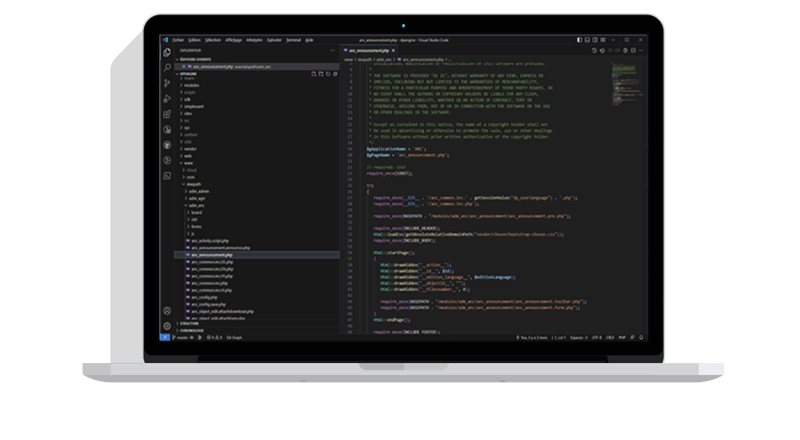The width and height of the screenshot is (800, 440).
Task: Open the Terminal menu
Action: coord(293,40)
